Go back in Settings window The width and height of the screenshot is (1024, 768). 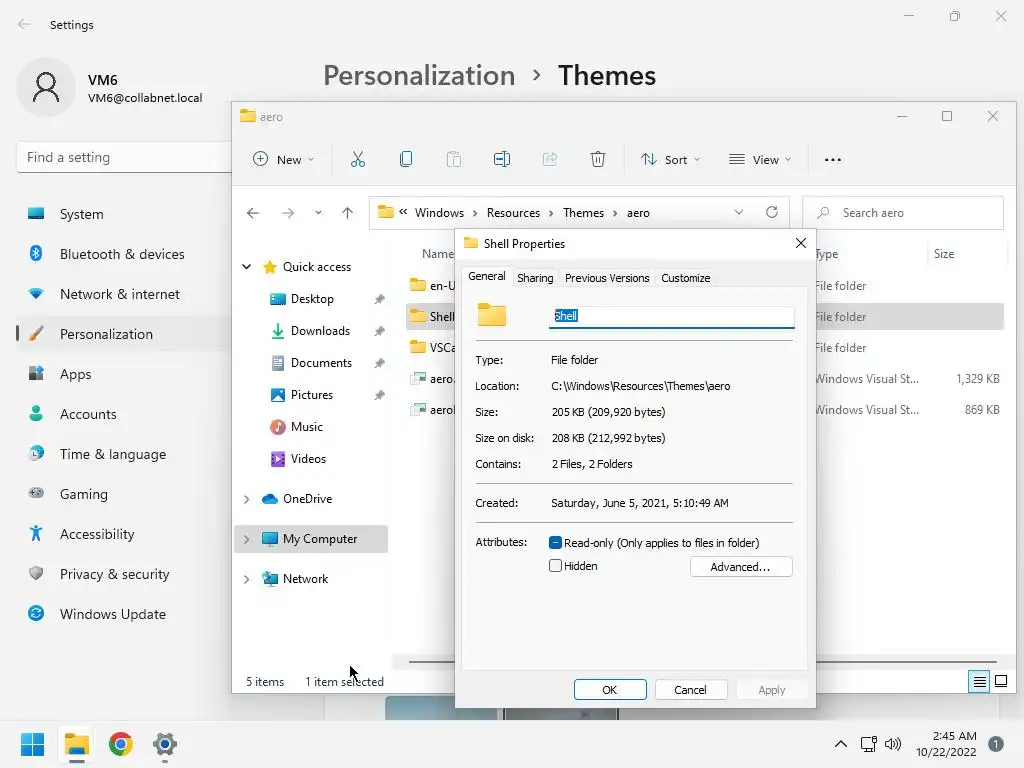(24, 24)
